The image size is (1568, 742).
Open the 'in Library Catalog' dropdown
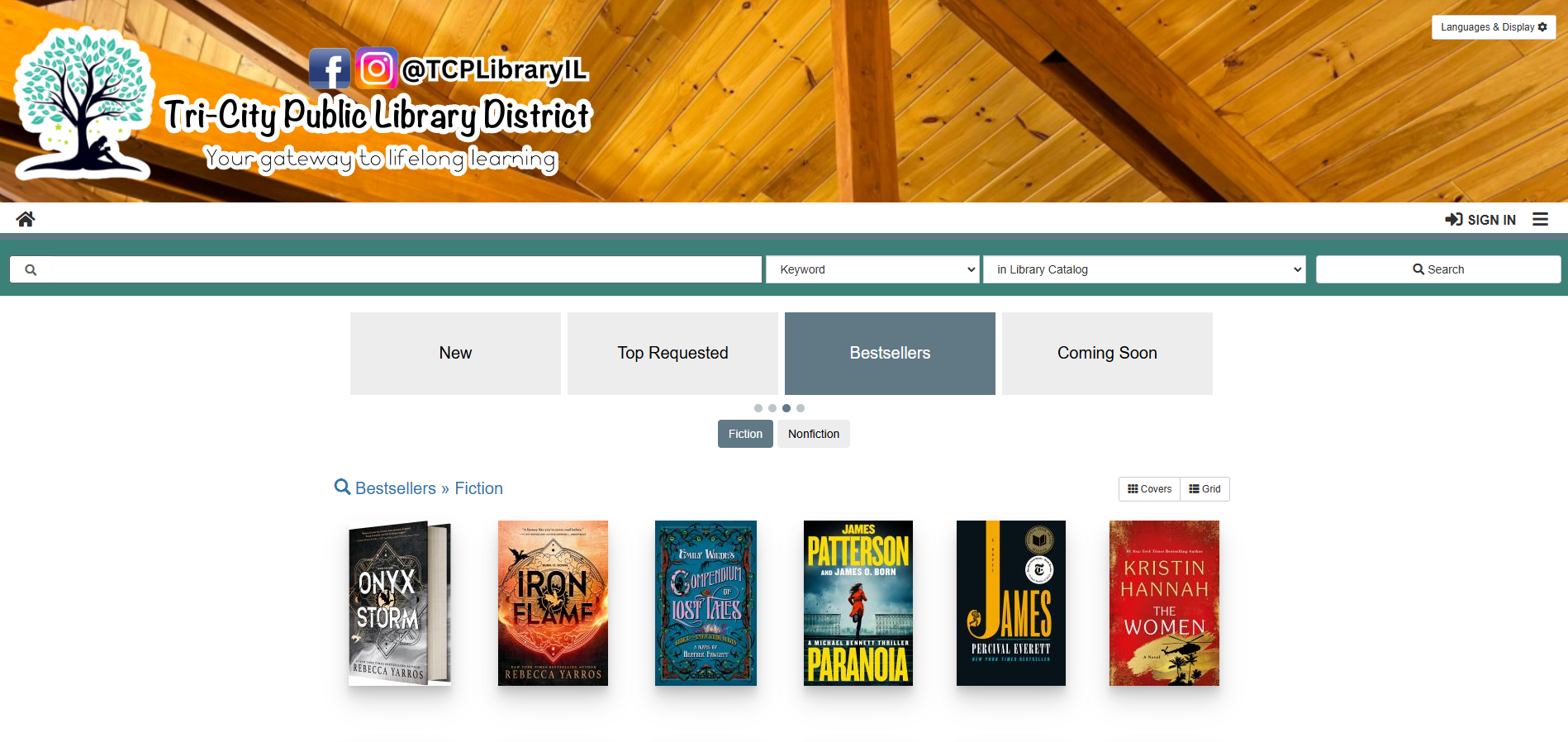[x=1144, y=269]
